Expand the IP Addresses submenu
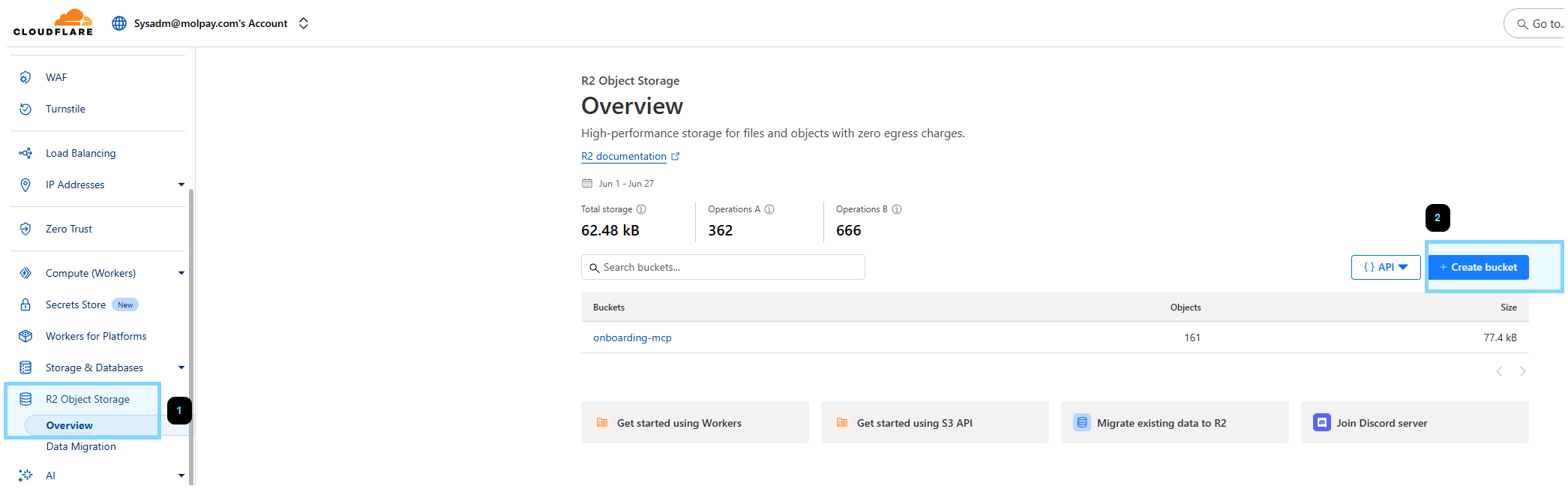This screenshot has height=489, width=1568. (x=181, y=184)
